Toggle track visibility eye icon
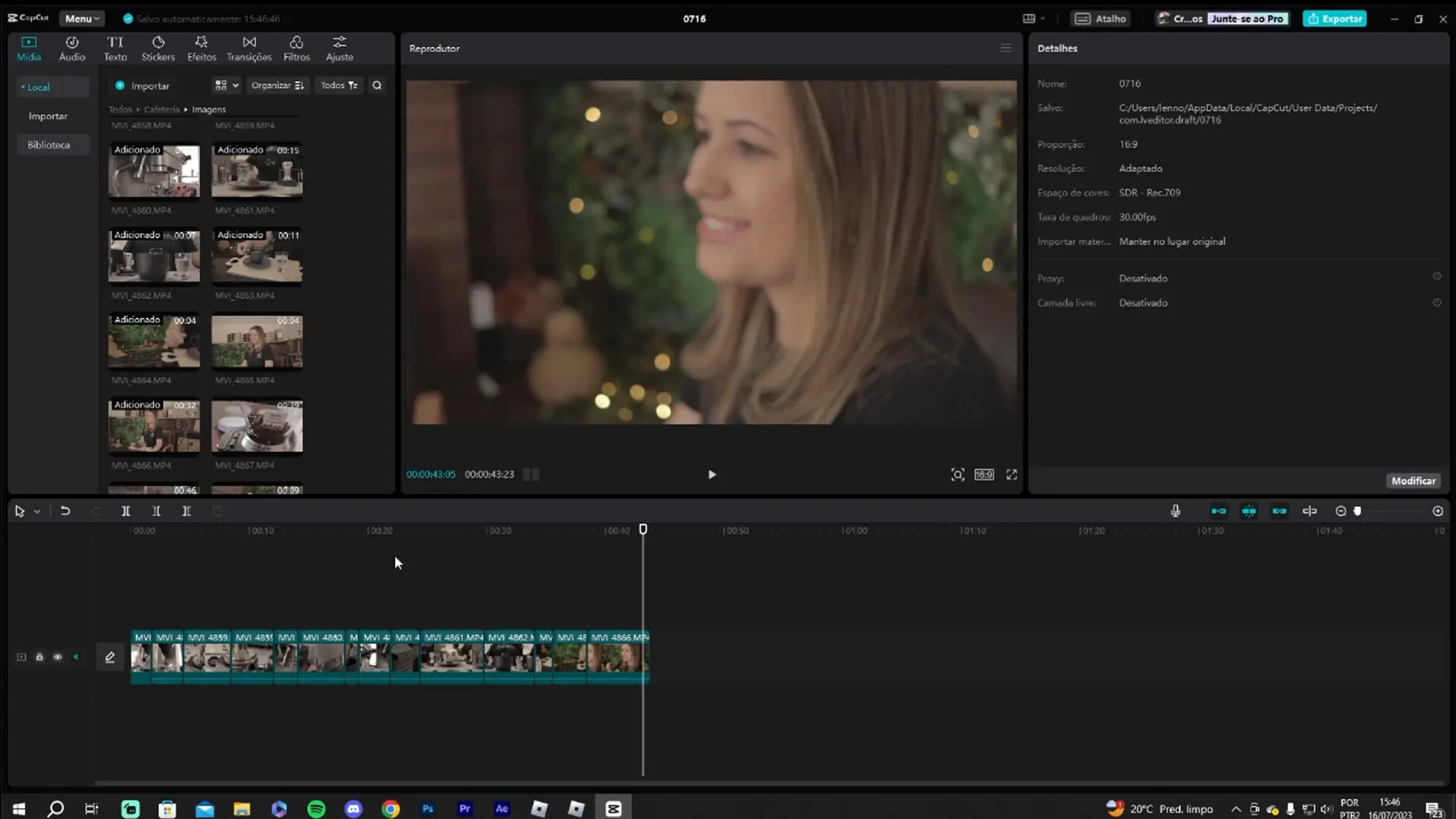The image size is (1456, 819). click(x=58, y=657)
